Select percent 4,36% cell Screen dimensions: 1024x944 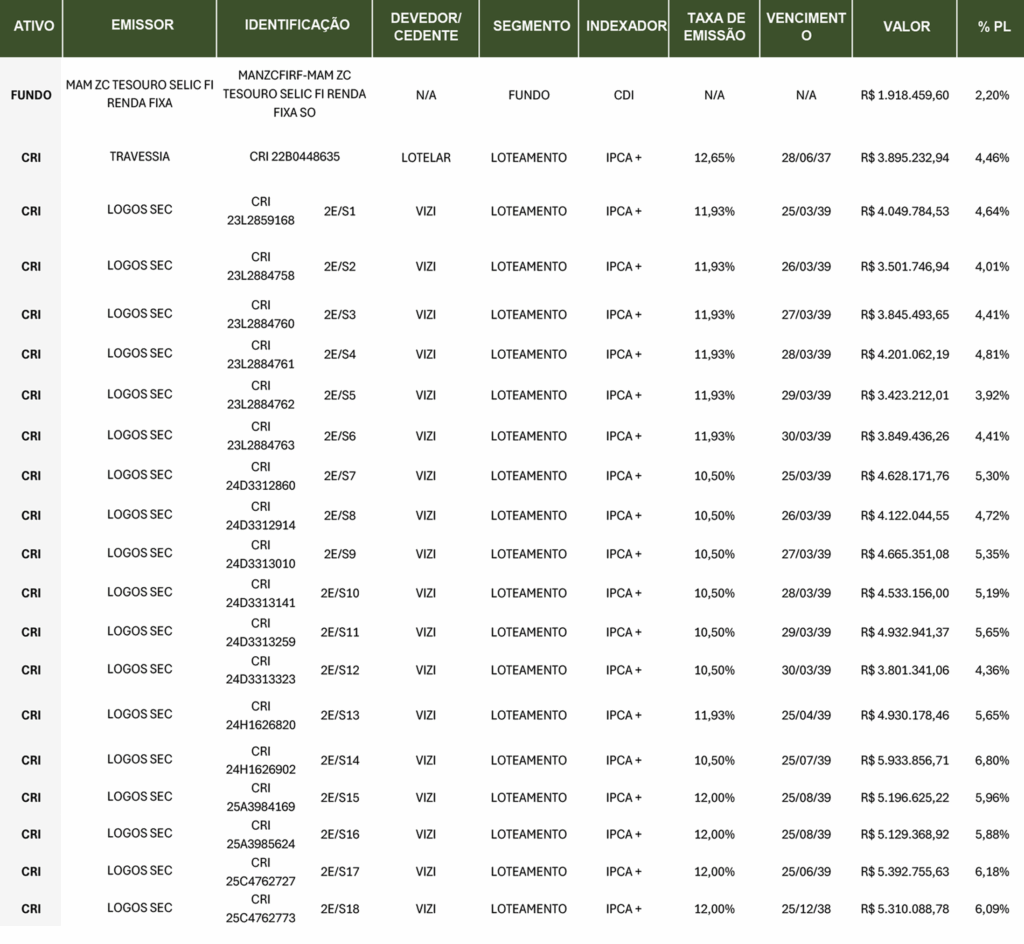click(991, 670)
